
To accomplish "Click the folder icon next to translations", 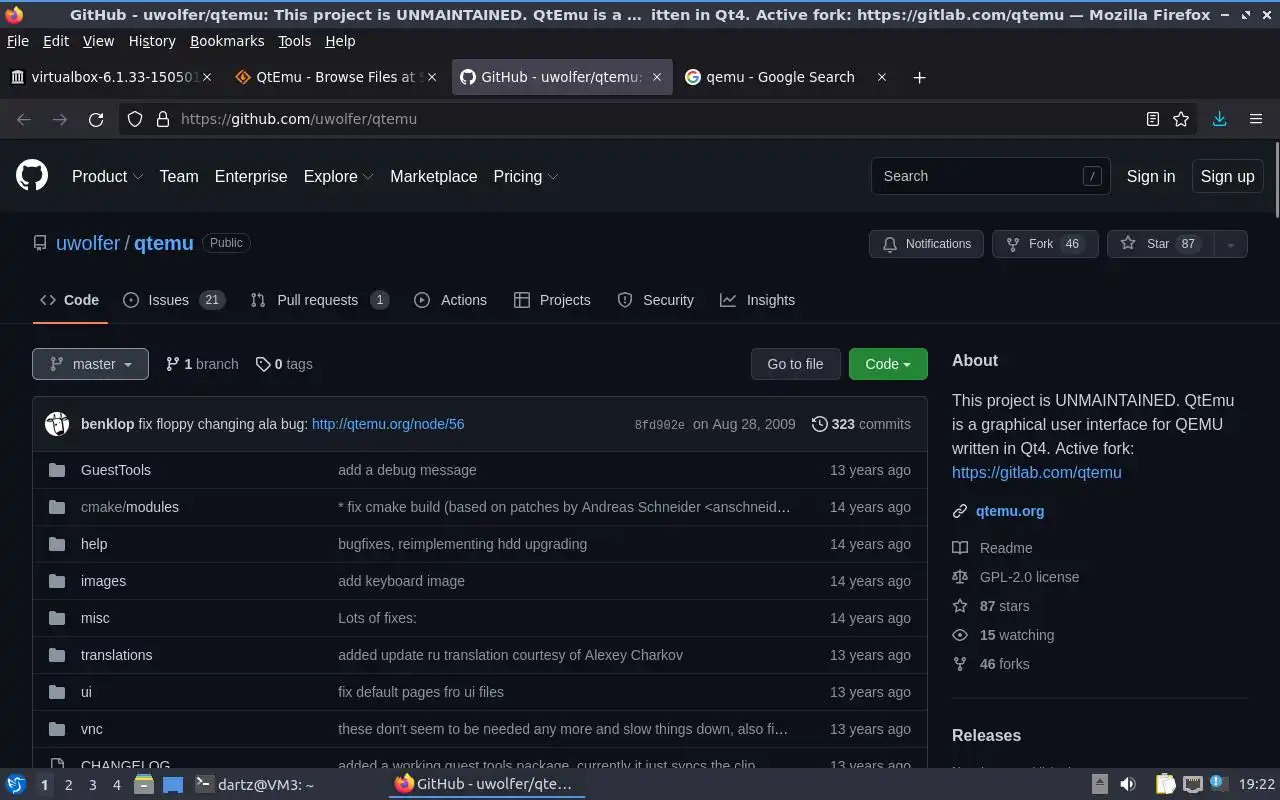I will (x=57, y=655).
